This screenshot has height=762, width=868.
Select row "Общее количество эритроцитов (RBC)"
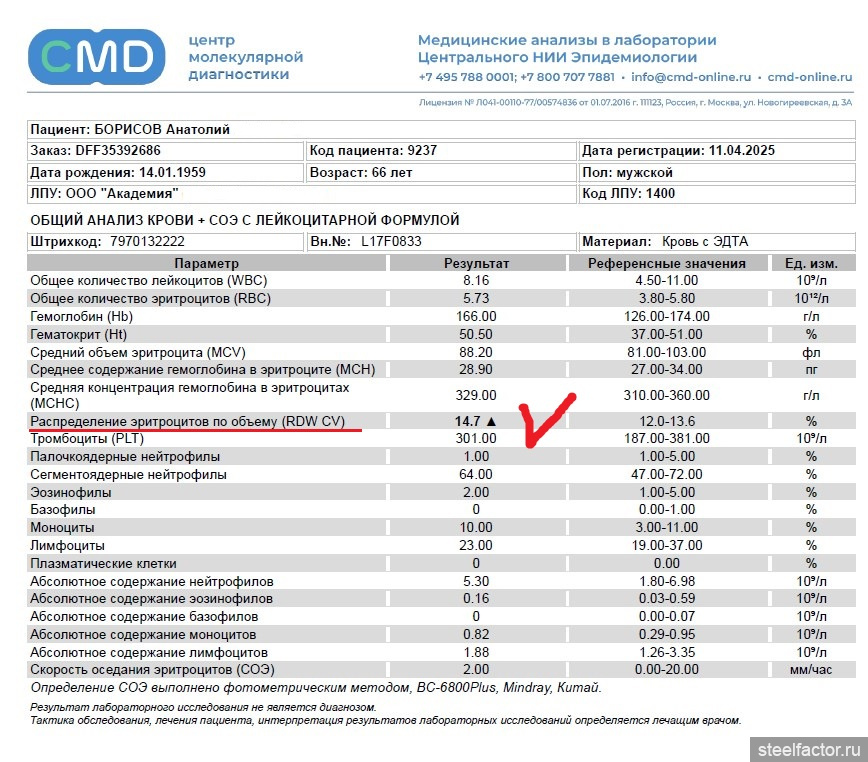[441, 299]
